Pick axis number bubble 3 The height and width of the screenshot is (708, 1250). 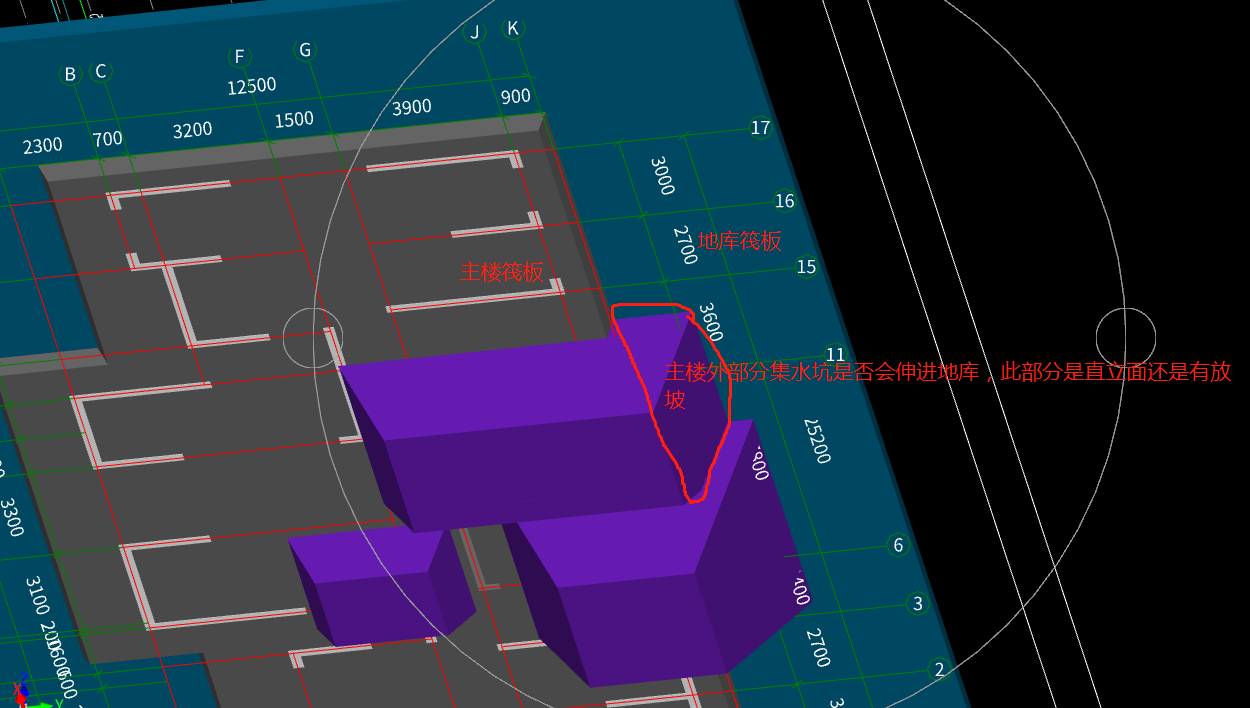click(918, 604)
